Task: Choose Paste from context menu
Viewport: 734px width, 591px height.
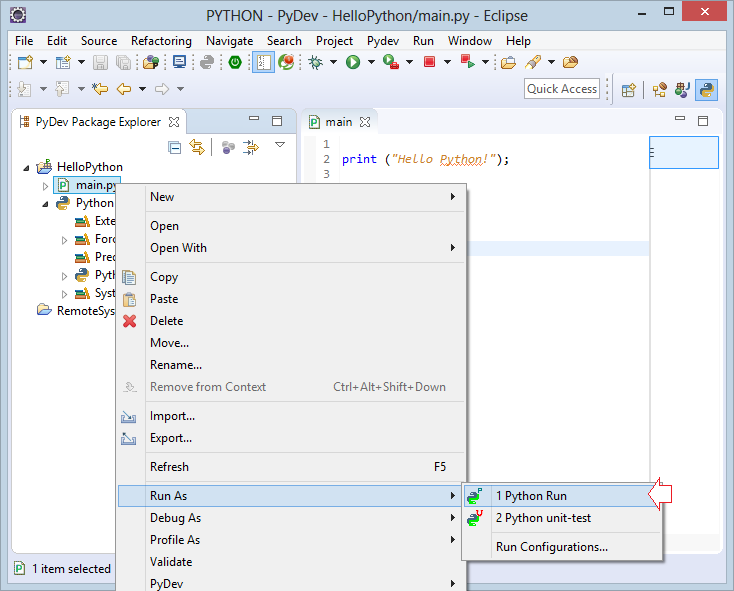Action: pyautogui.click(x=292, y=299)
